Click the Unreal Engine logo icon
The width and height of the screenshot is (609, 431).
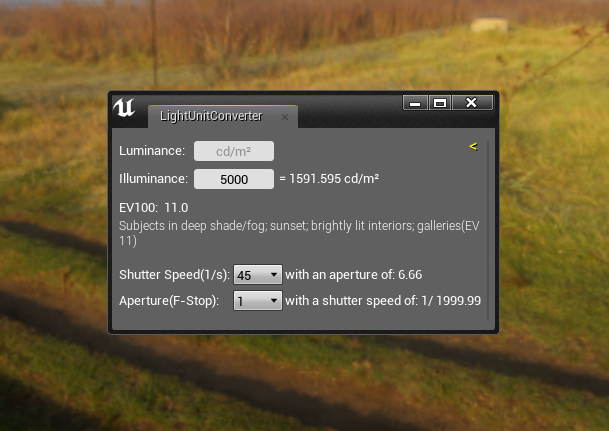pos(124,108)
